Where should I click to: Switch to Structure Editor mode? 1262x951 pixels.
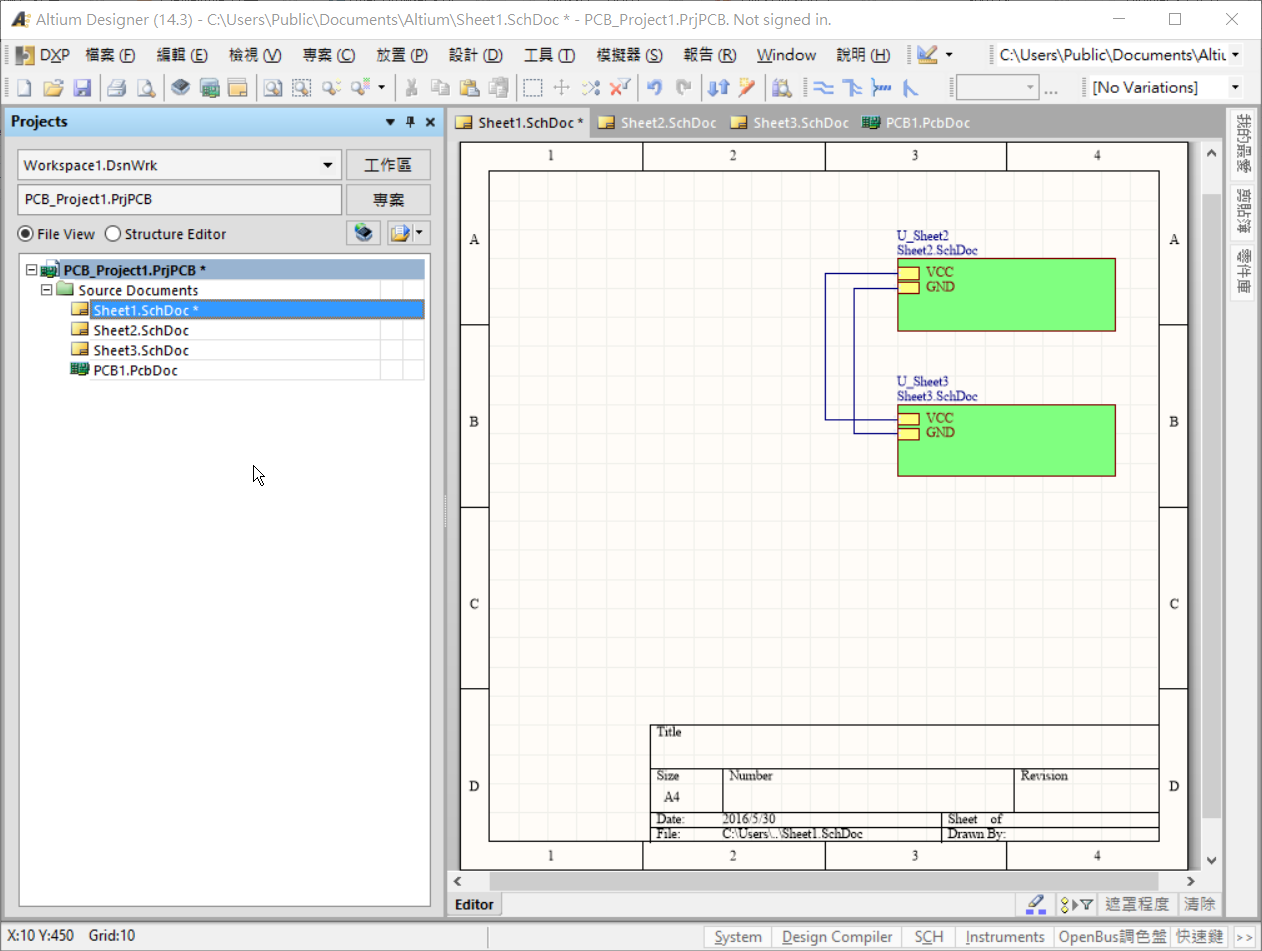[111, 234]
